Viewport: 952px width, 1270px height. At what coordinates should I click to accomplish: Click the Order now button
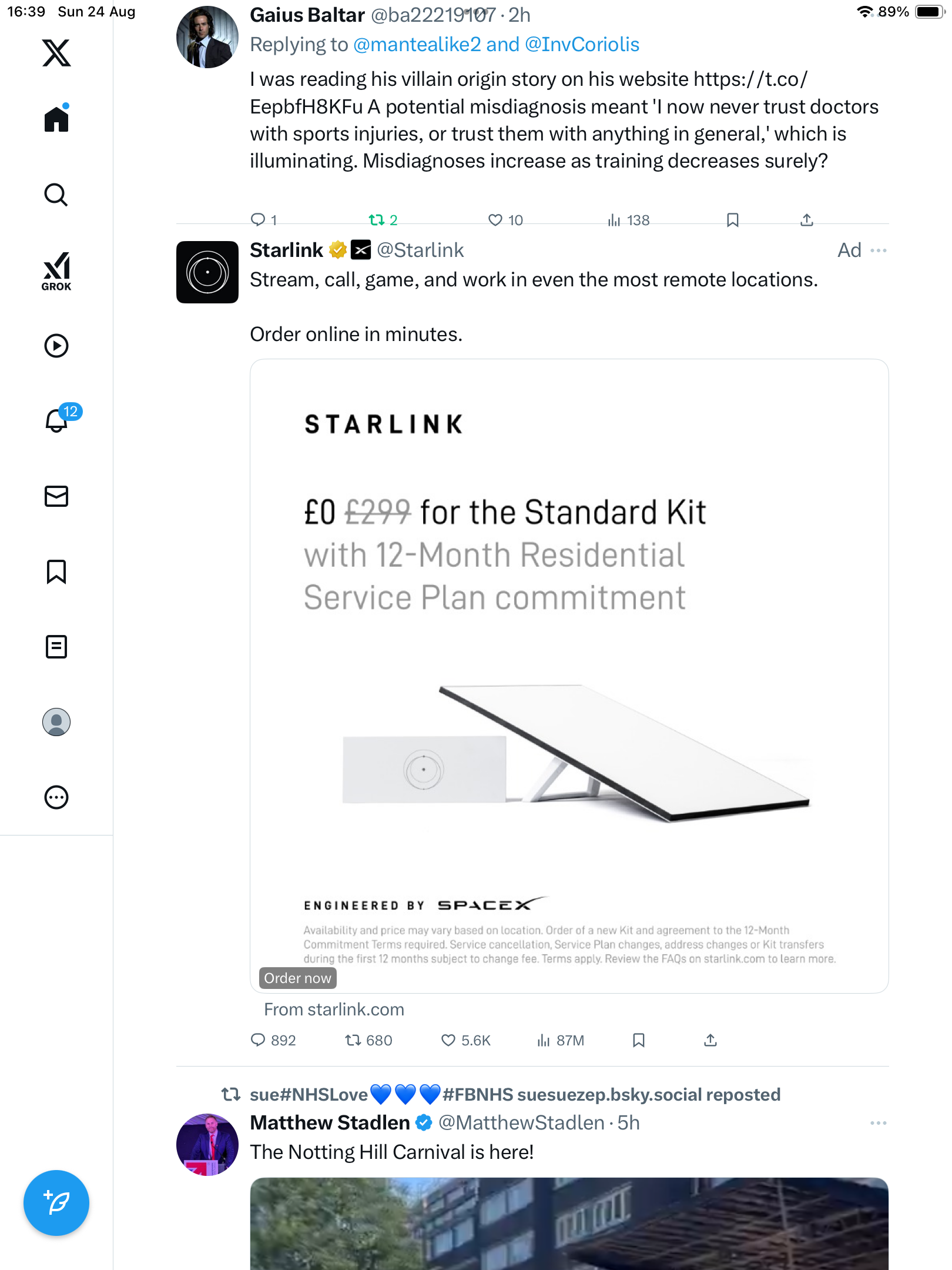coord(297,978)
